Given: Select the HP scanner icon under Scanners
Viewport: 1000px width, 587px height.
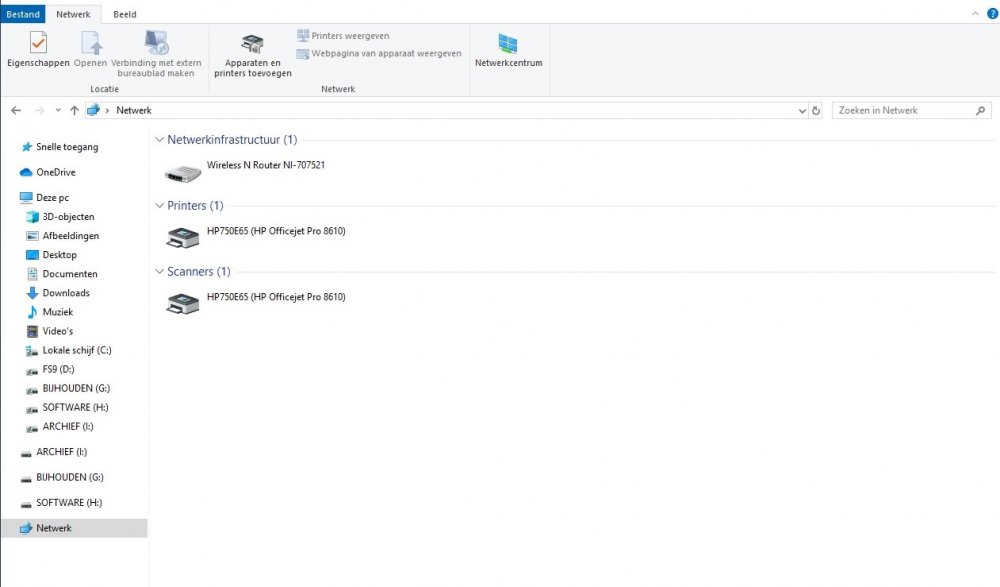Looking at the screenshot, I should pos(183,303).
